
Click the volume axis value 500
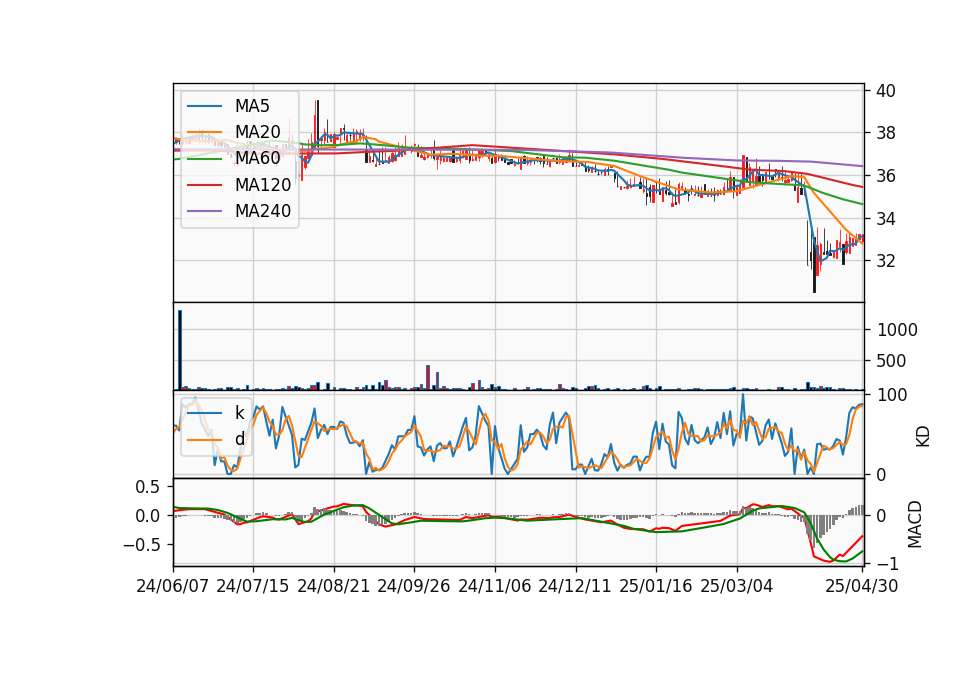click(x=891, y=361)
